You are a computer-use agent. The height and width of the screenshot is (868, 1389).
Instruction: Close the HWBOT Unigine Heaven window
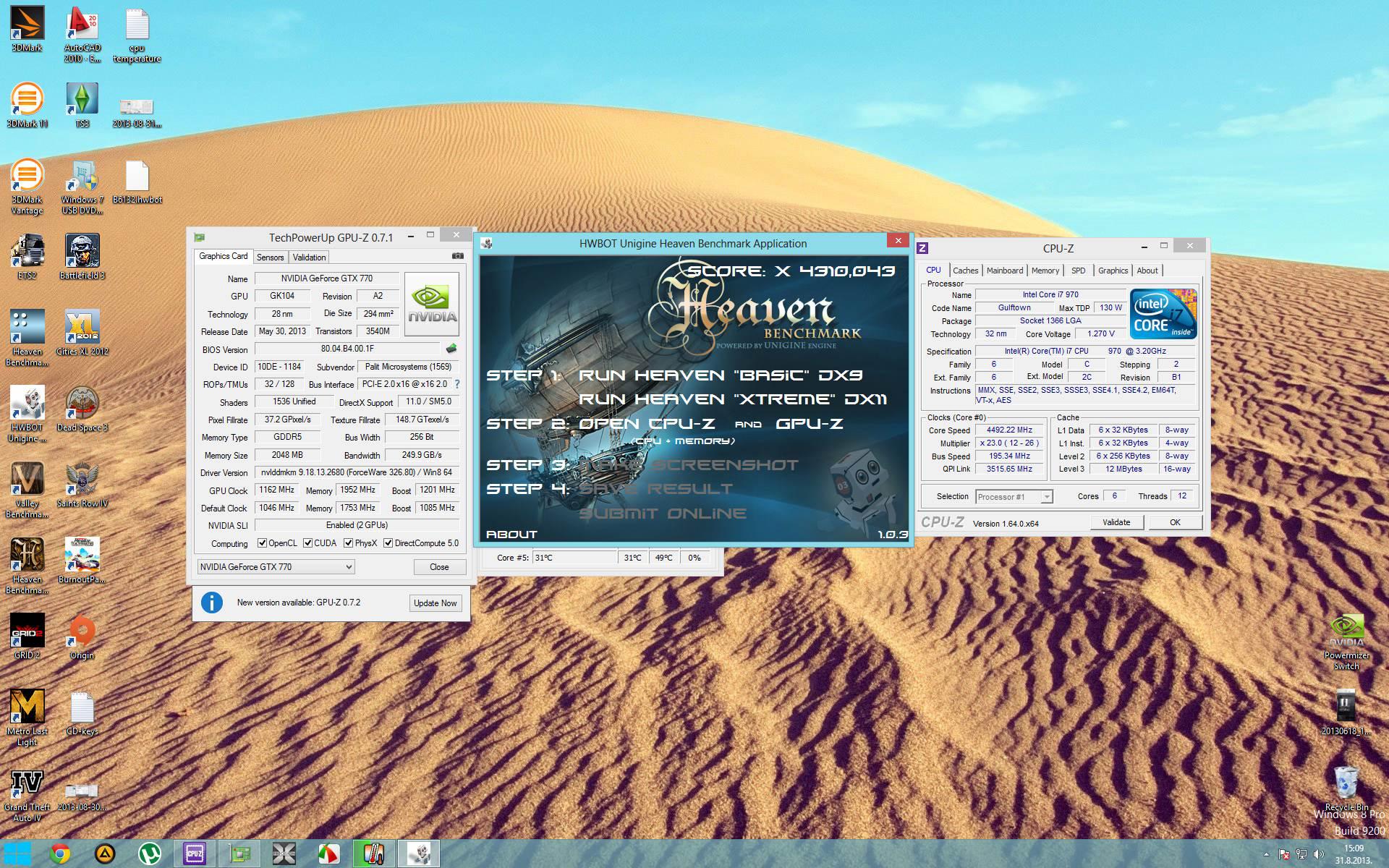coord(898,241)
